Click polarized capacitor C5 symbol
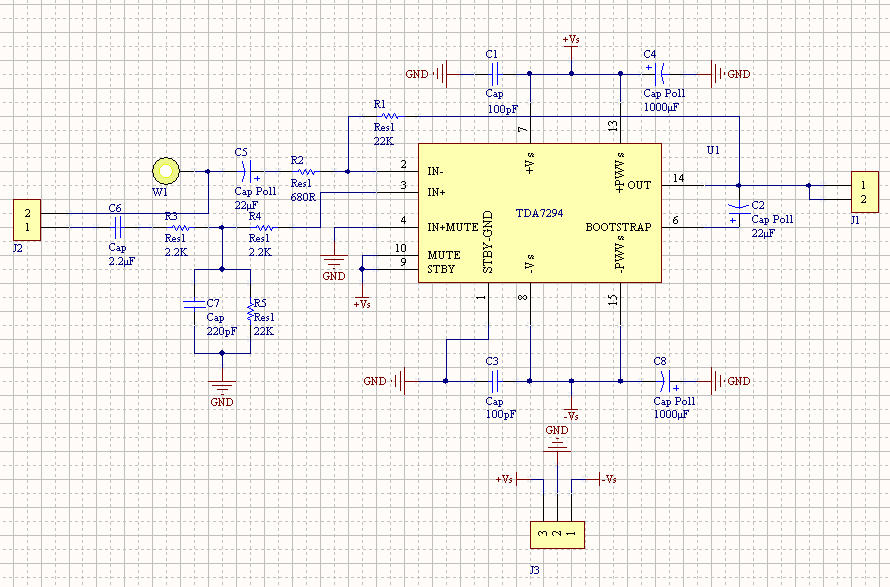Image resolution: width=890 pixels, height=587 pixels. [x=250, y=171]
